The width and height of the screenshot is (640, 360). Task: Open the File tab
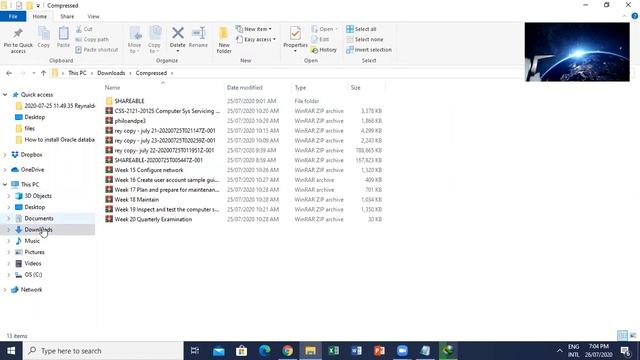13,16
